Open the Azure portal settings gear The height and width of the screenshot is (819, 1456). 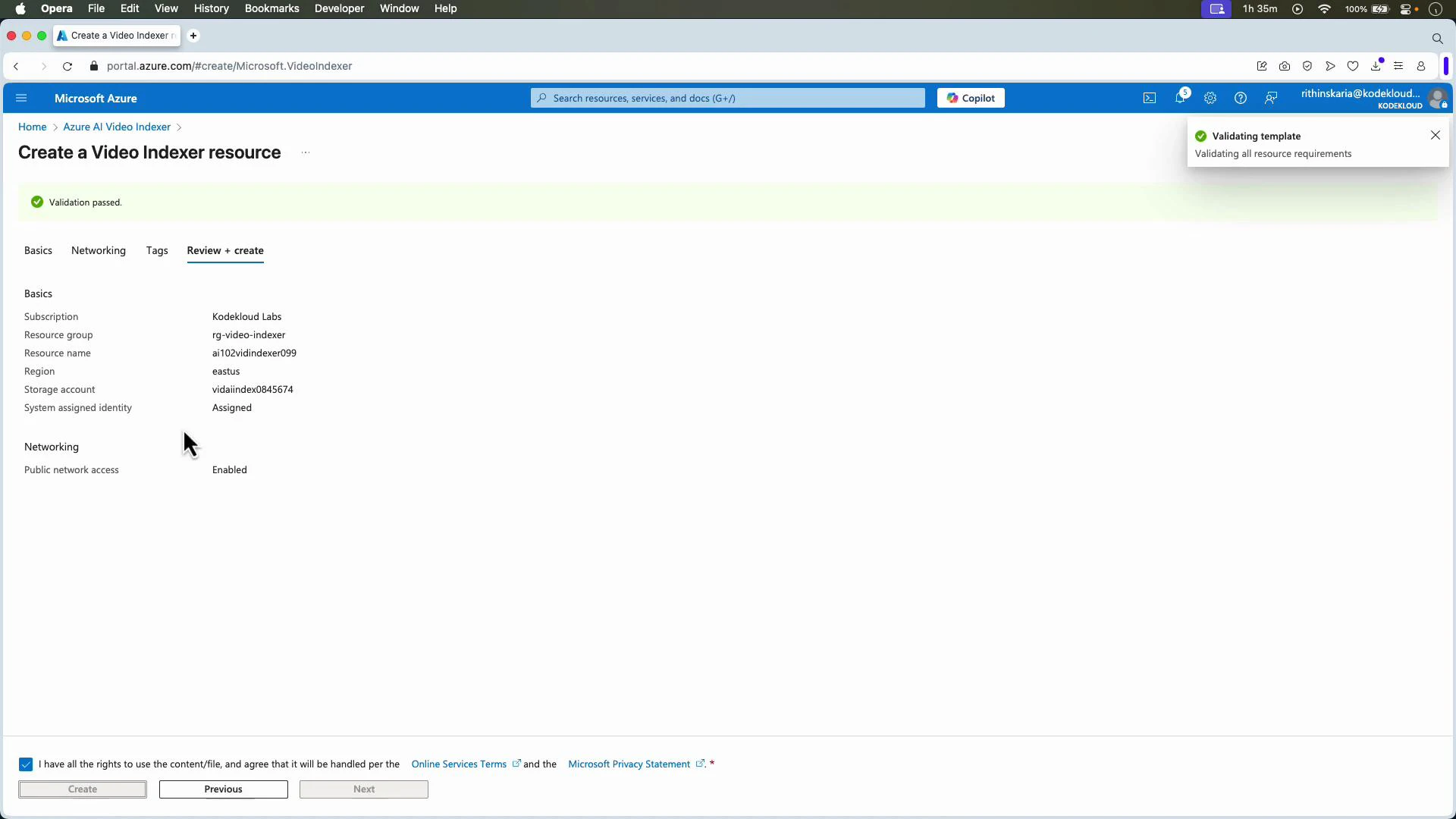pyautogui.click(x=1210, y=98)
